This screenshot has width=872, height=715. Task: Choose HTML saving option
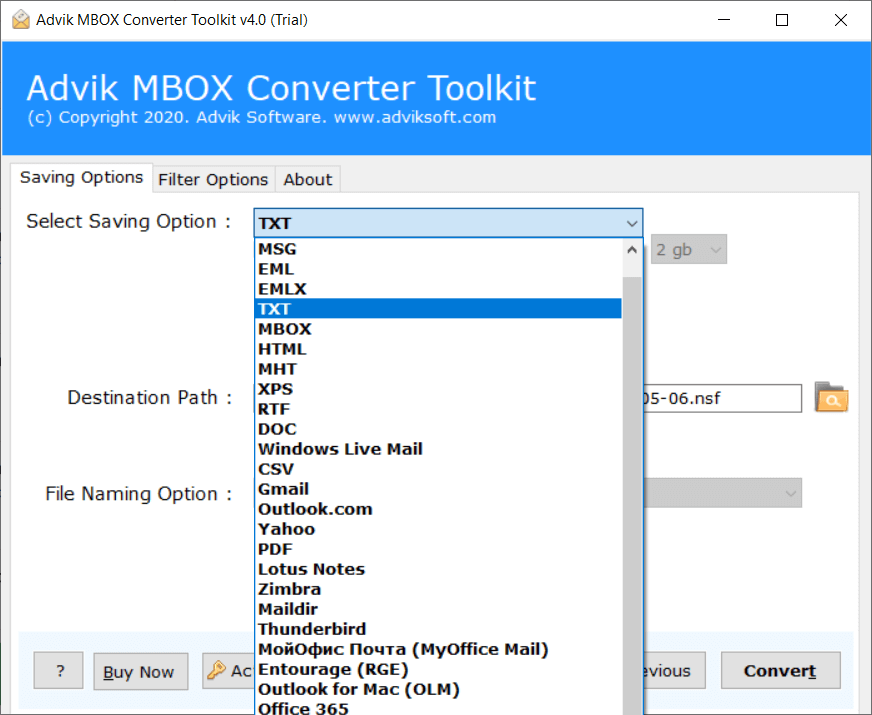(438, 349)
